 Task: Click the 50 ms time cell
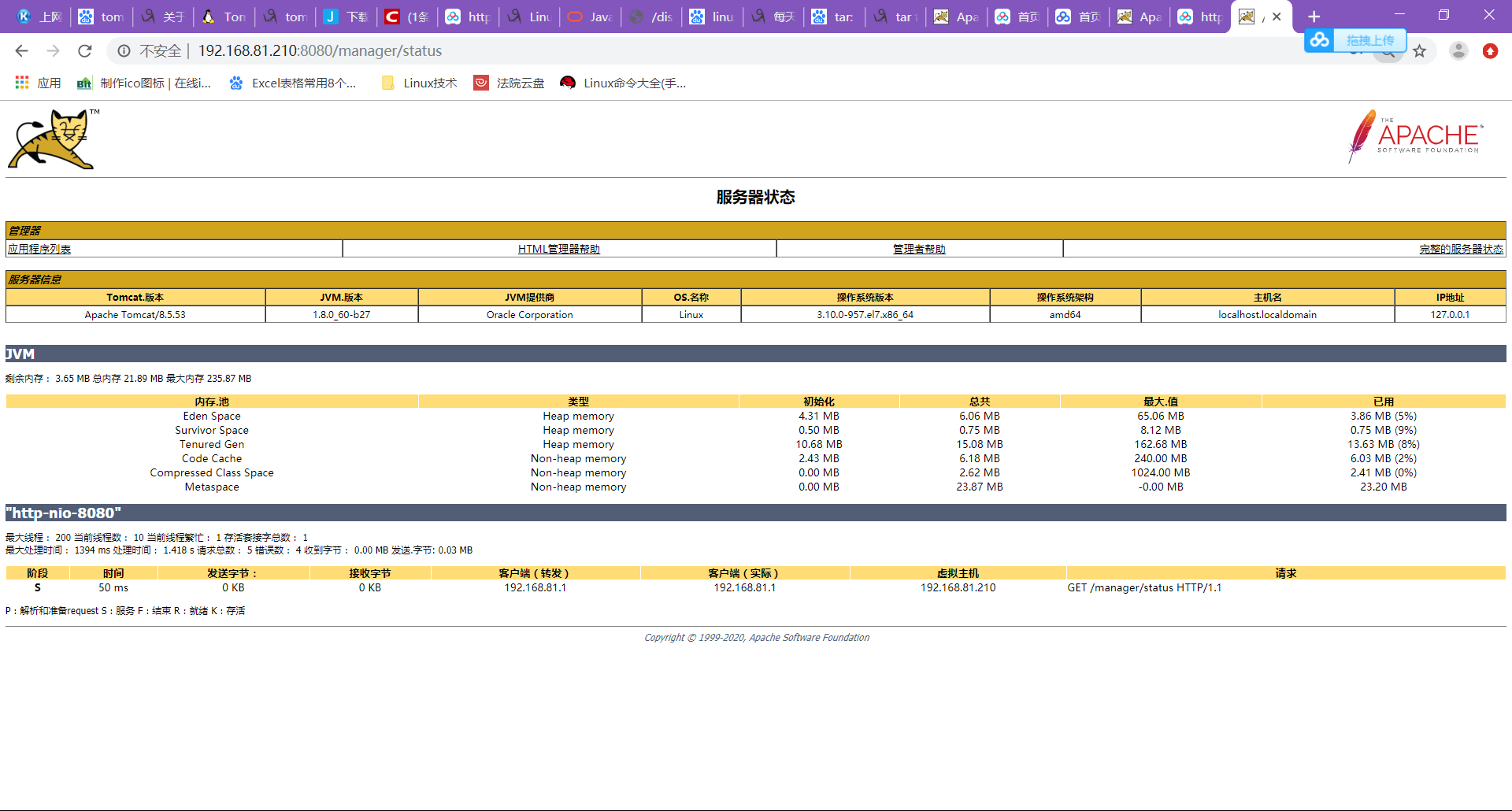[113, 588]
